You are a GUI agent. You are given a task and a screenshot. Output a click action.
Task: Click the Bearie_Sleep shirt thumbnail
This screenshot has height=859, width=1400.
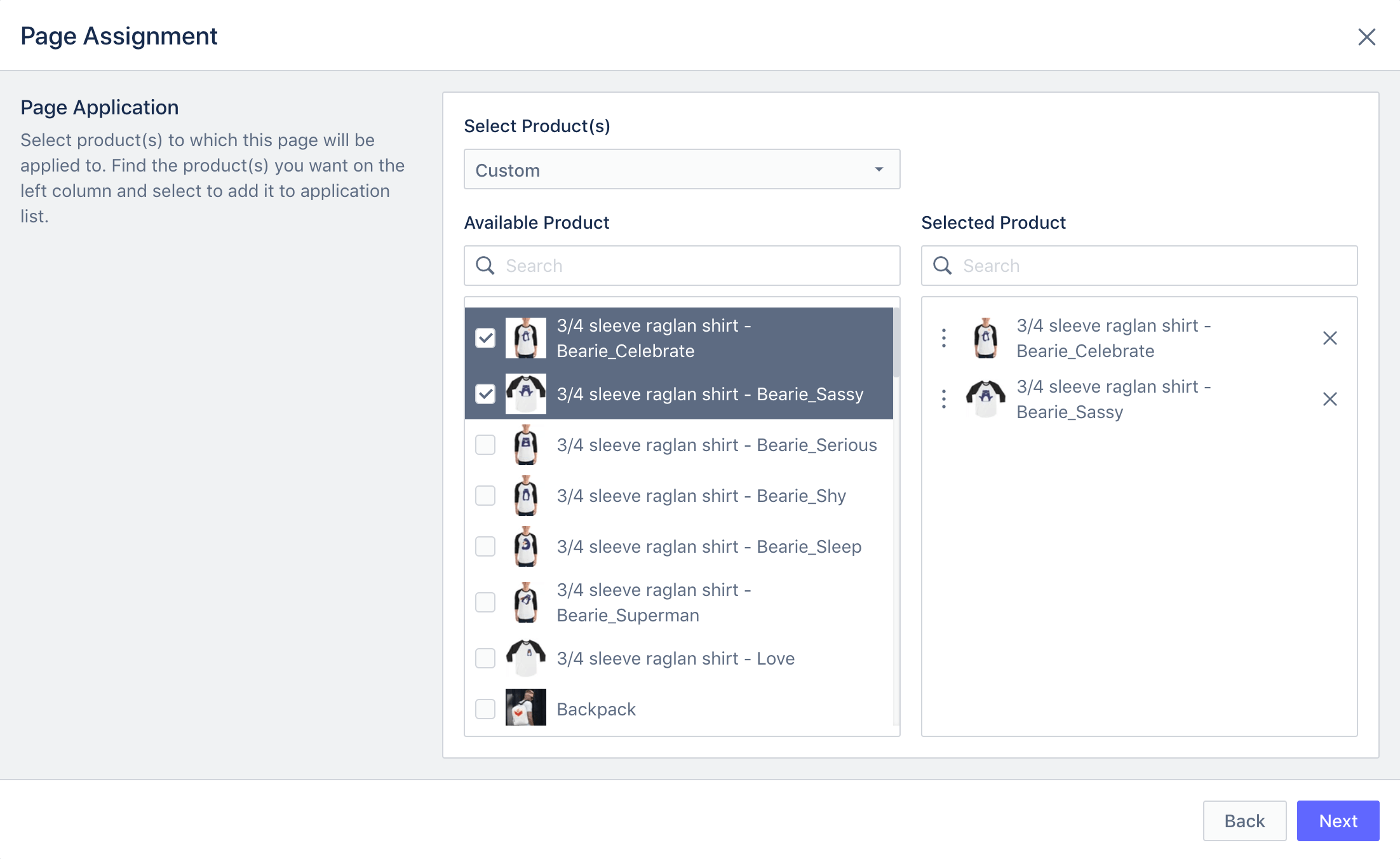(526, 546)
